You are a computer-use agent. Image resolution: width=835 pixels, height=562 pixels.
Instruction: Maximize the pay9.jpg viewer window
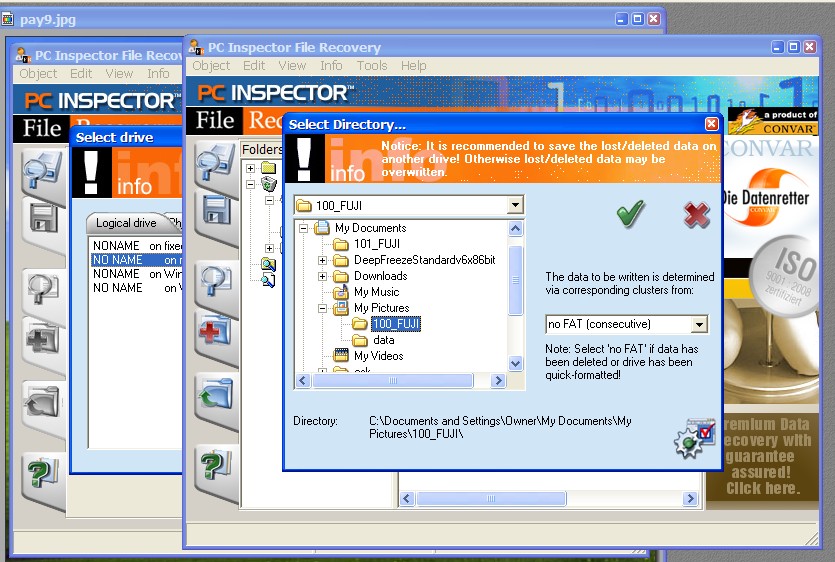pyautogui.click(x=637, y=19)
